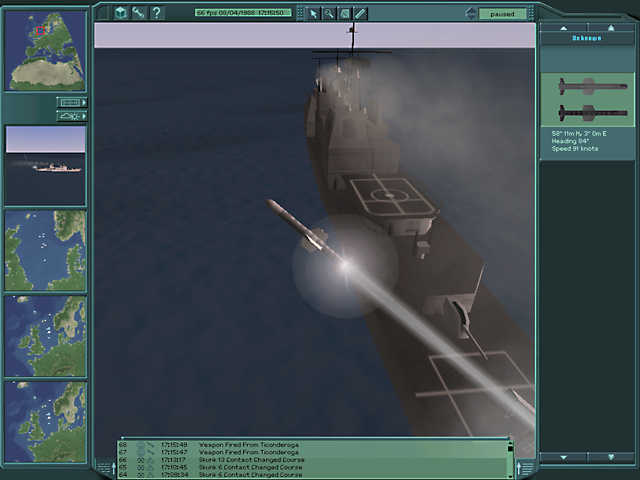Click the time compression up/down stepper
This screenshot has width=640, height=480.
(471, 13)
